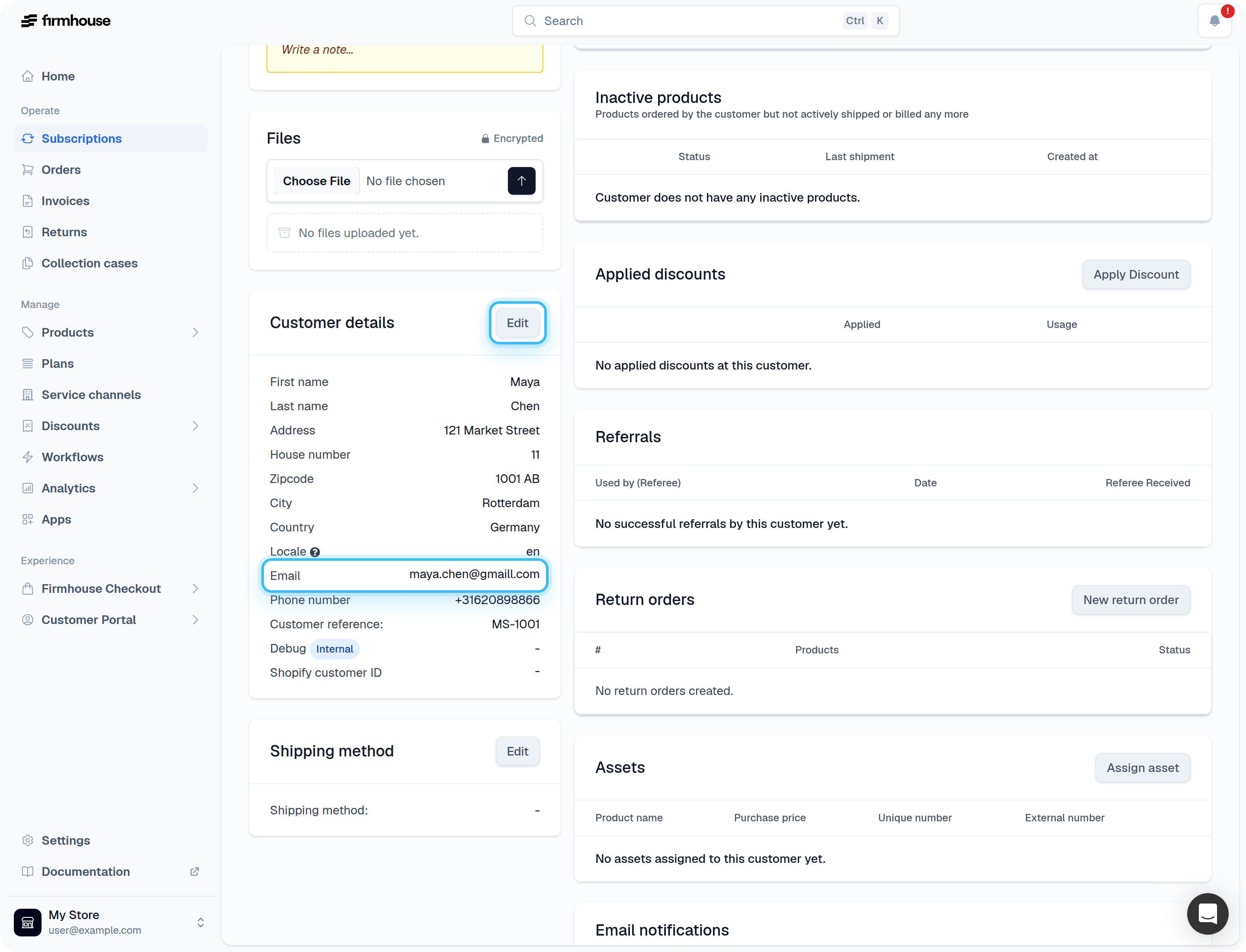Open Workflows in the sidebar
Viewport: 1246px width, 952px height.
click(110, 457)
